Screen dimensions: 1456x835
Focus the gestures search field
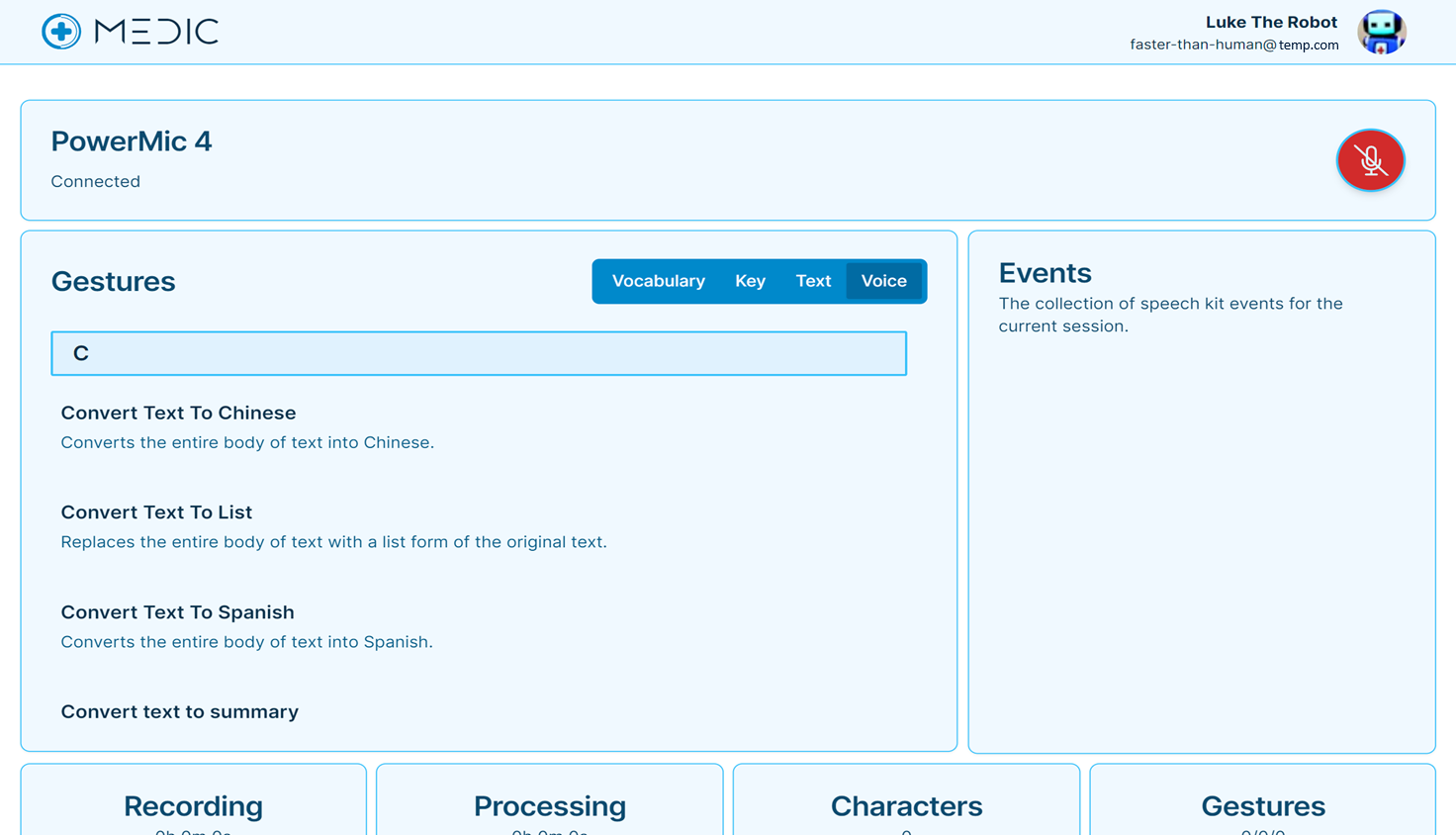click(x=479, y=353)
